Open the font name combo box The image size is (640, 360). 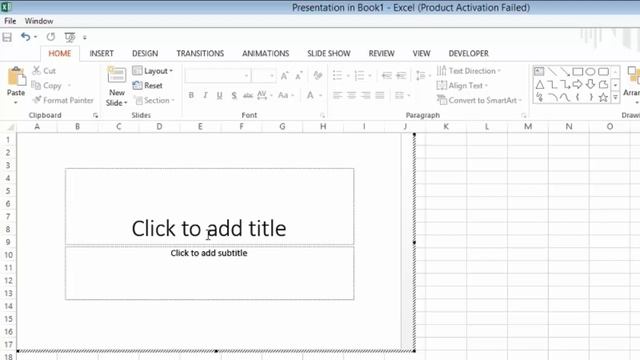point(218,76)
